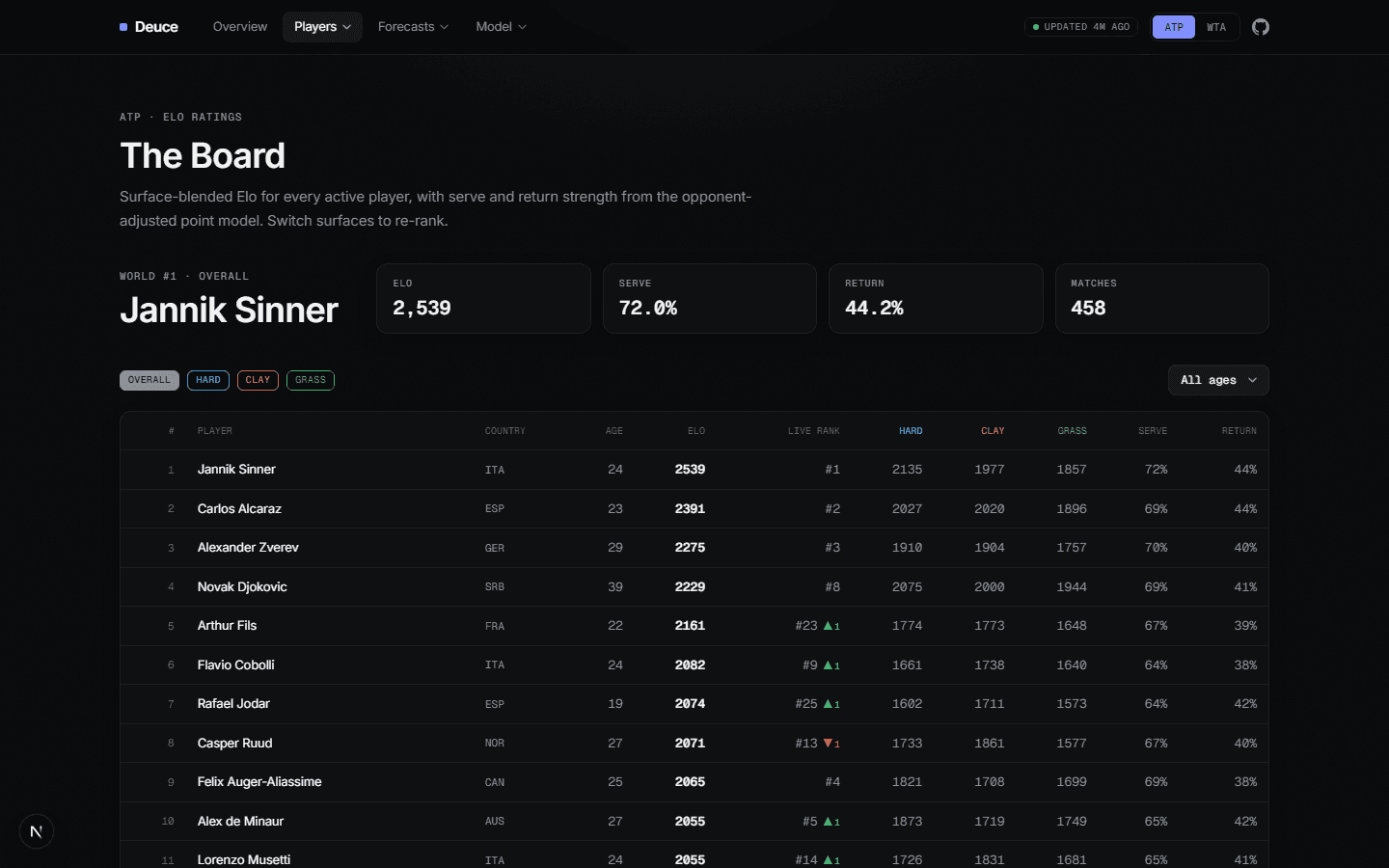Open the GitHub repository icon
Image resolution: width=1389 pixels, height=868 pixels.
[x=1261, y=27]
